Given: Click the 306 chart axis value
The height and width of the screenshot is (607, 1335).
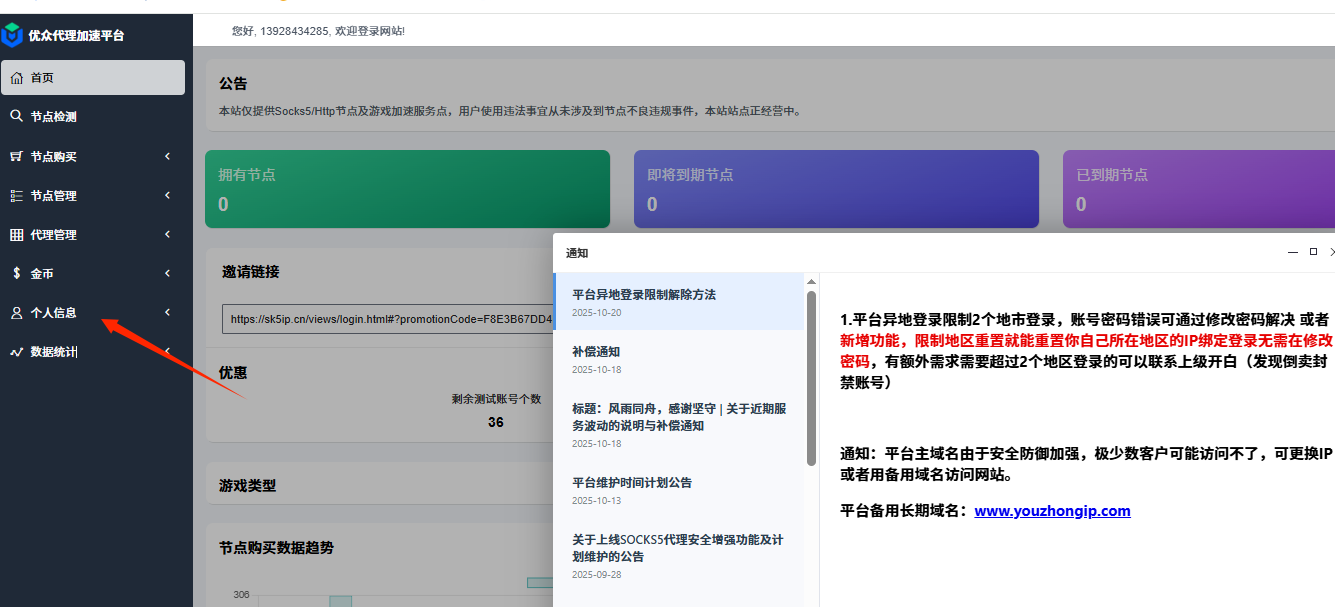Looking at the screenshot, I should coord(241,595).
